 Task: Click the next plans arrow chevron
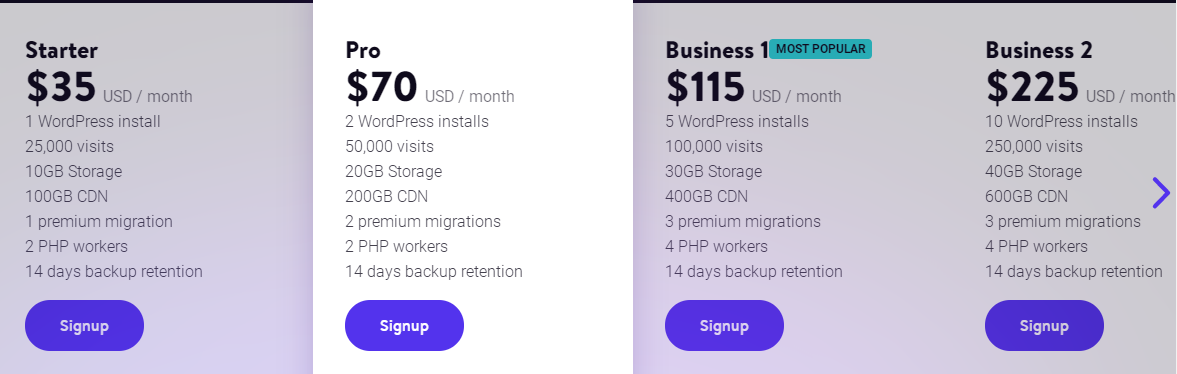1160,193
